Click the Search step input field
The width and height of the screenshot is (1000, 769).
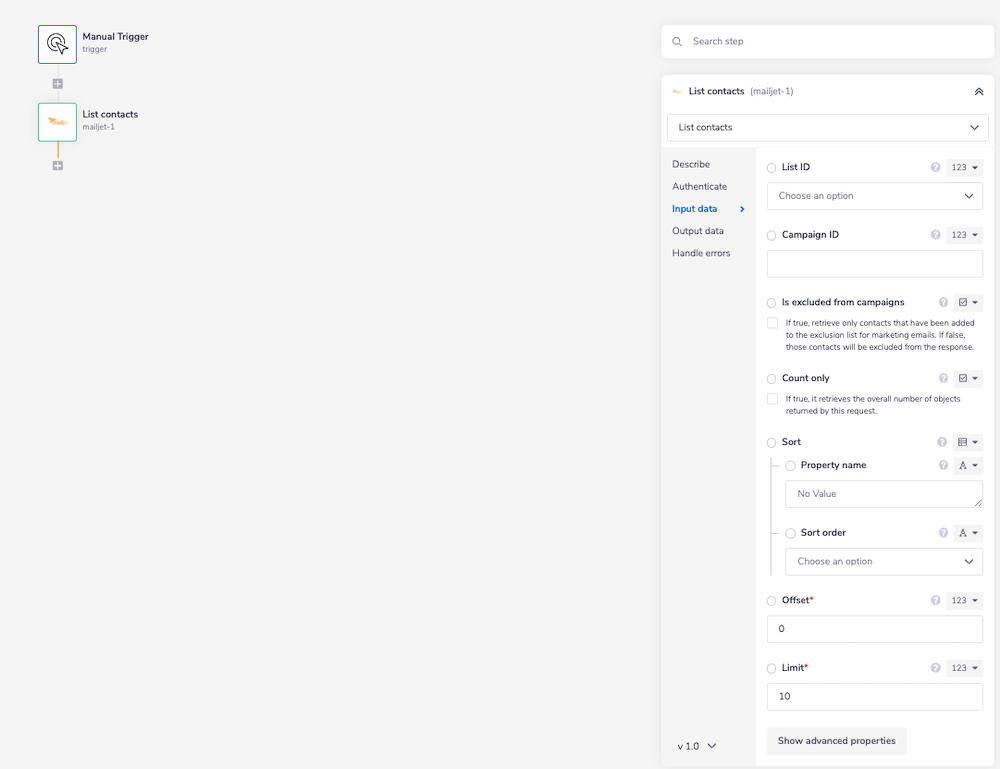[x=835, y=42]
